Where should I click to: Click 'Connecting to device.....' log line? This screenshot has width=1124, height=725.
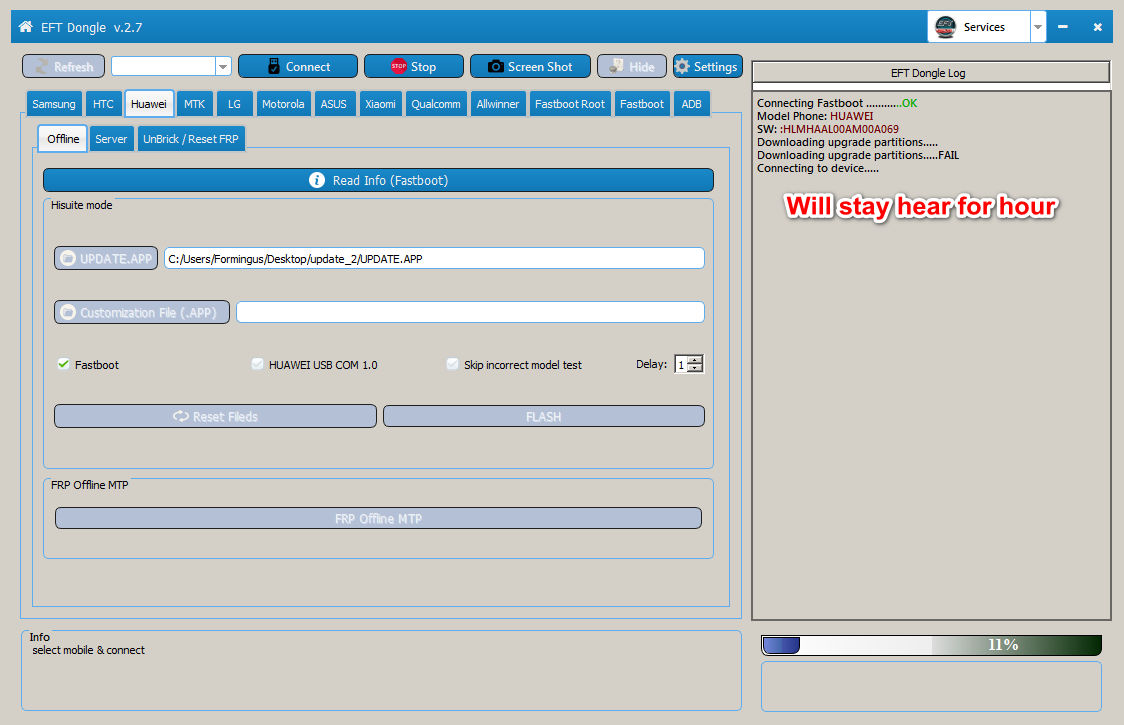click(x=818, y=169)
